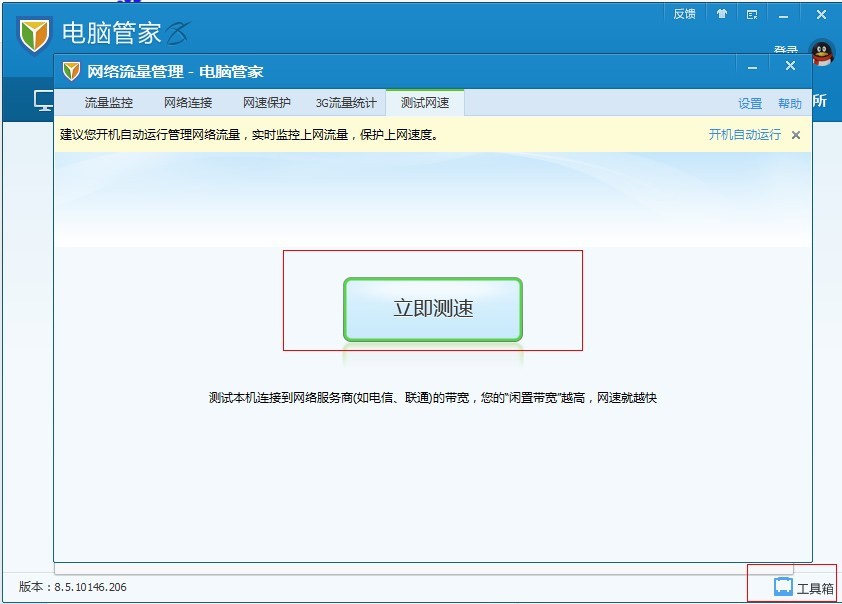Open 反馈 feedback in main window
The width and height of the screenshot is (842, 604).
pos(684,14)
